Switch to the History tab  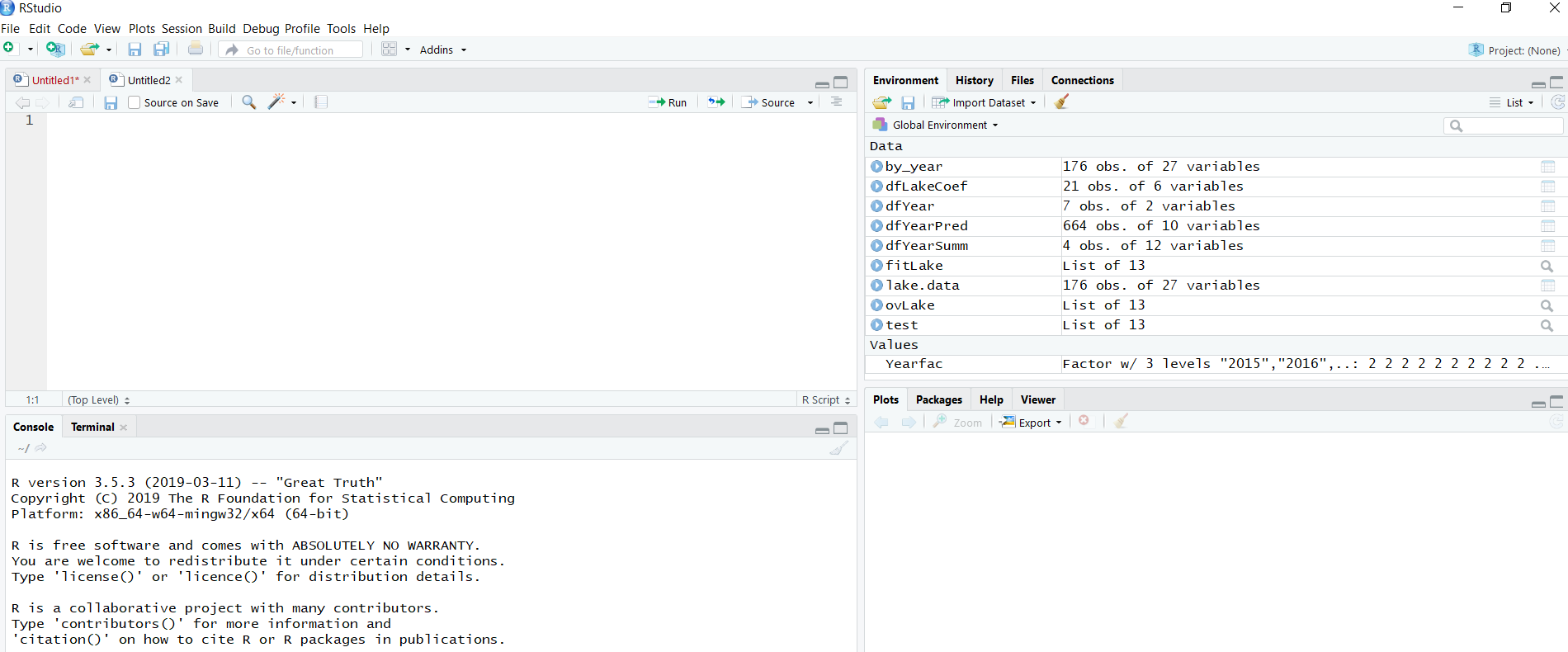pos(974,80)
